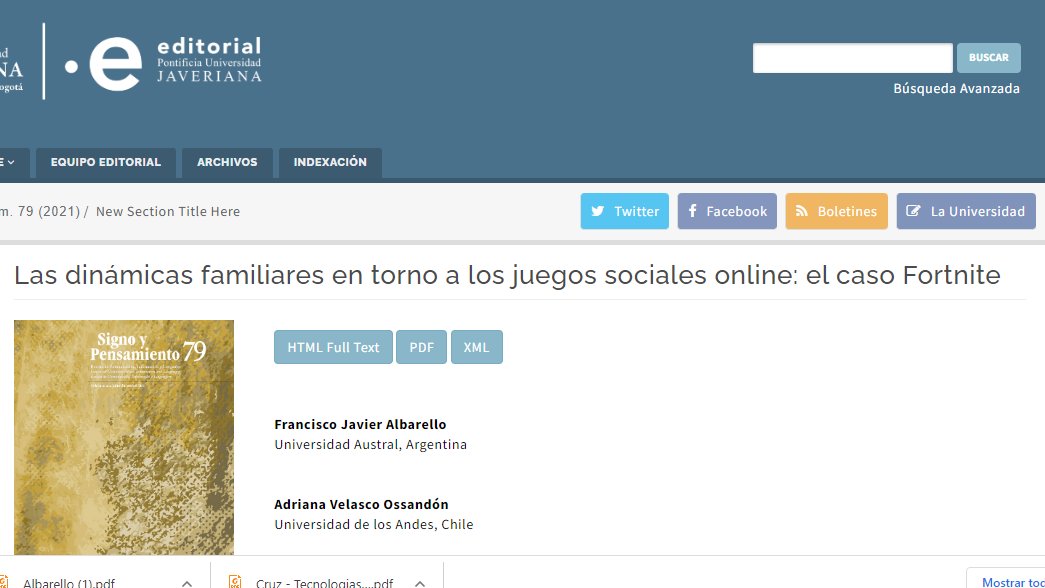Click author name Adriana Velasco Ossandón
This screenshot has height=588, width=1045.
click(361, 504)
